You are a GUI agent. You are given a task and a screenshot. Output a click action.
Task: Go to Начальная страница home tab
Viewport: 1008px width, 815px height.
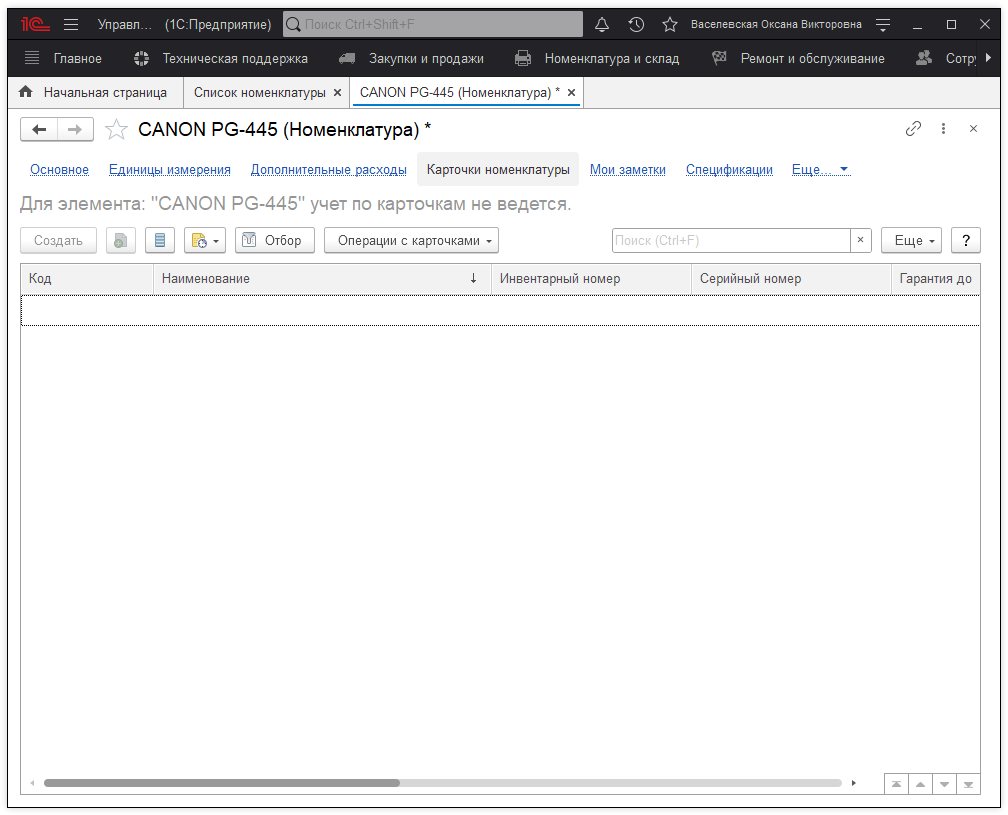(x=93, y=92)
